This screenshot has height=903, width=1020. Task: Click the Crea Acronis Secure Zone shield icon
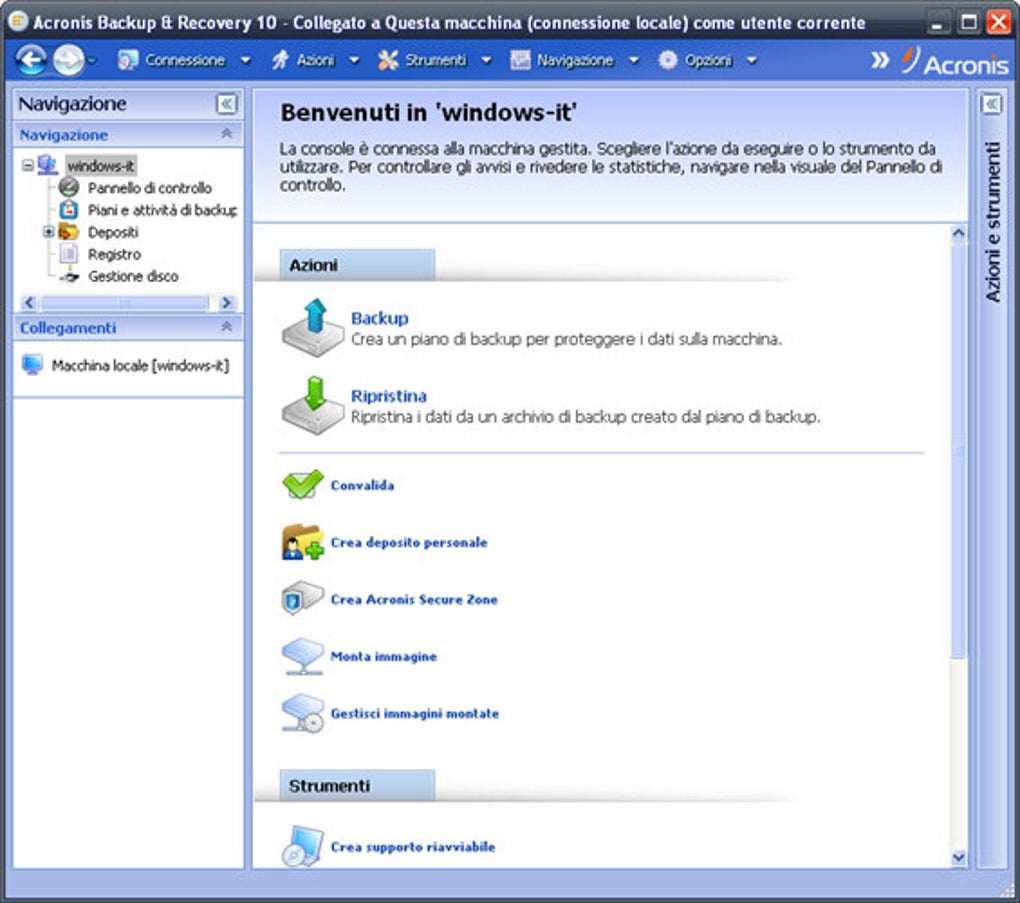pyautogui.click(x=301, y=599)
